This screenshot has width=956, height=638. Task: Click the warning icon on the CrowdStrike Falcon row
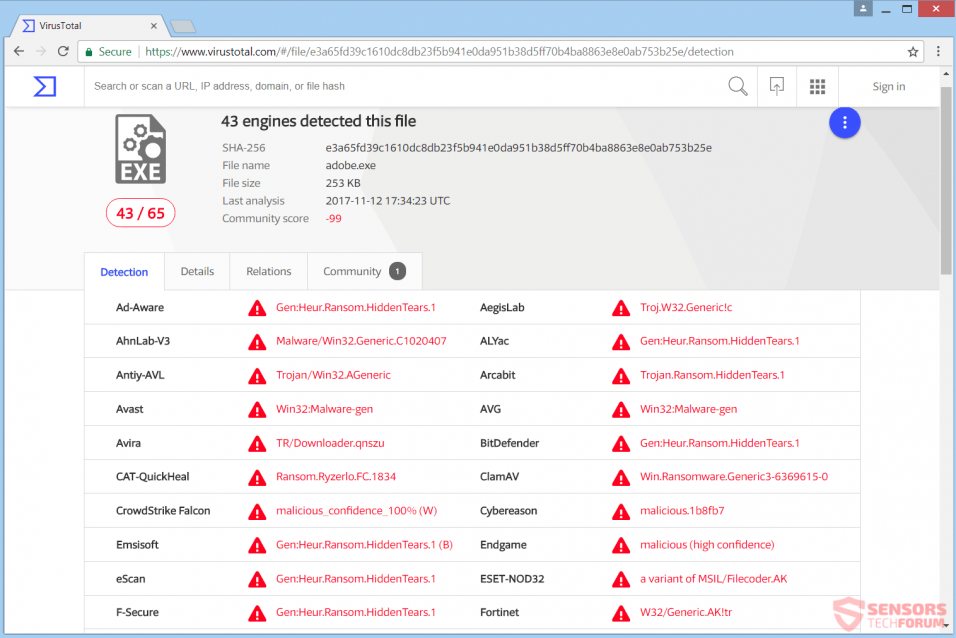(x=257, y=510)
